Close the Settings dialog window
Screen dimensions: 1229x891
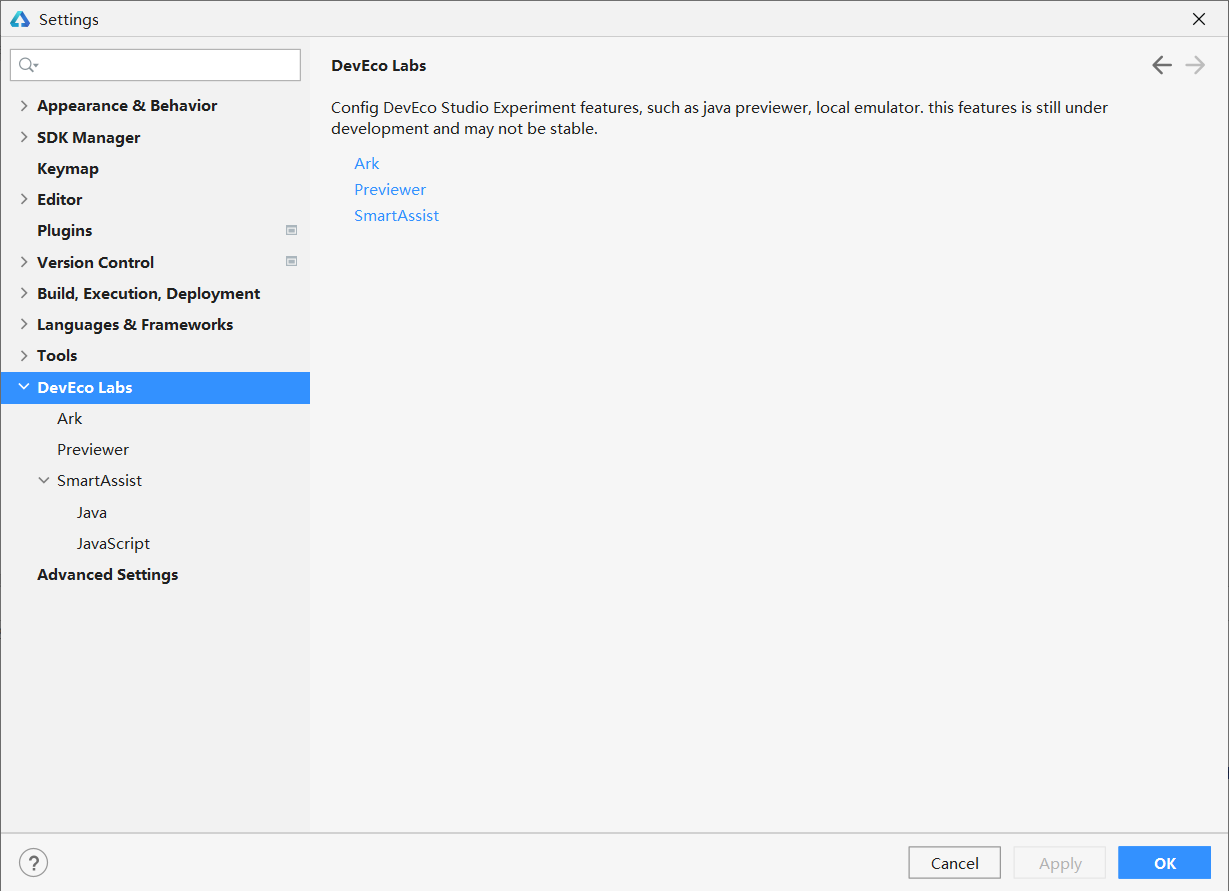(x=1199, y=19)
